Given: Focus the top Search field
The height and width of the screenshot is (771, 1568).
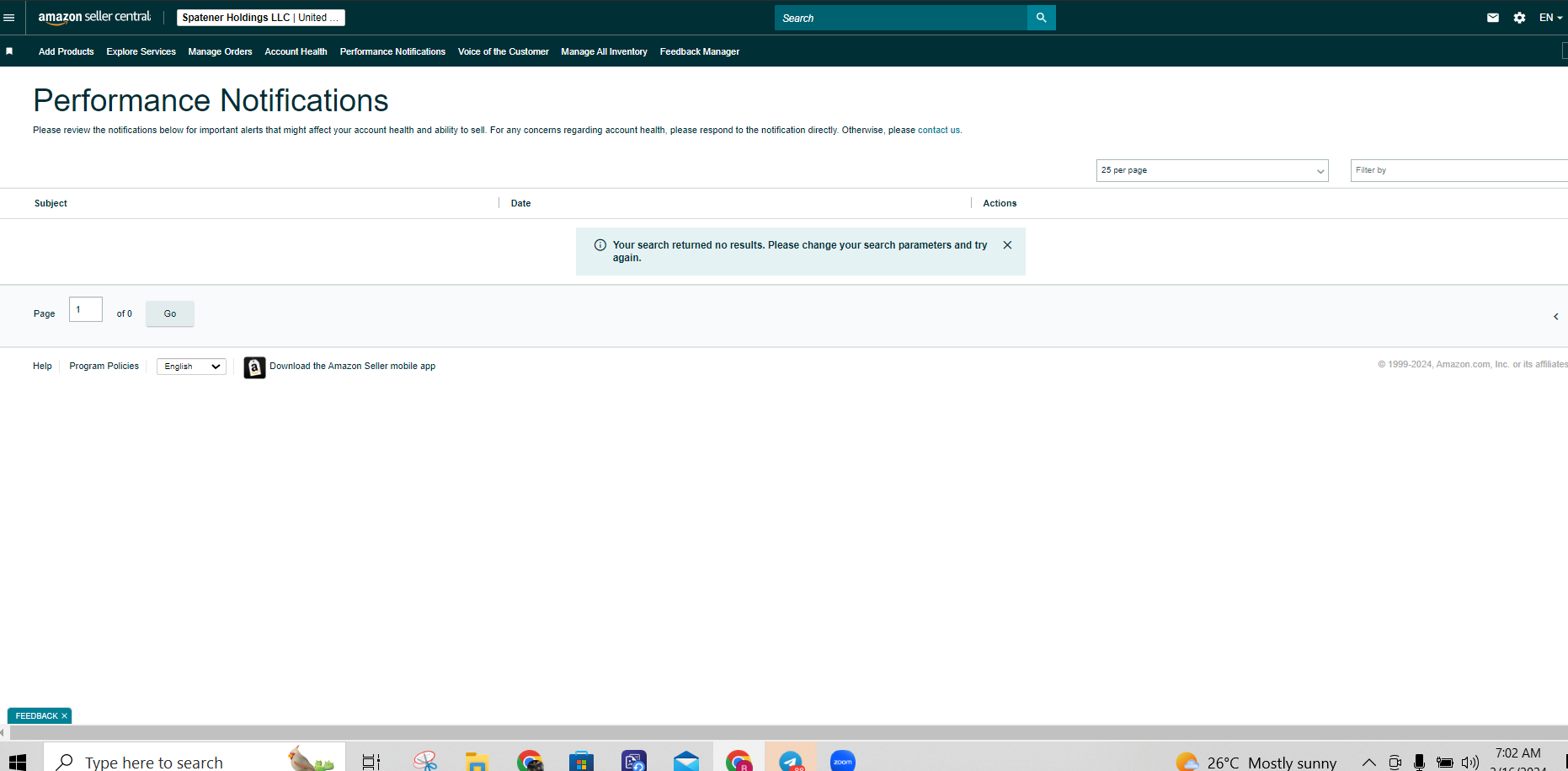Looking at the screenshot, I should click(901, 18).
